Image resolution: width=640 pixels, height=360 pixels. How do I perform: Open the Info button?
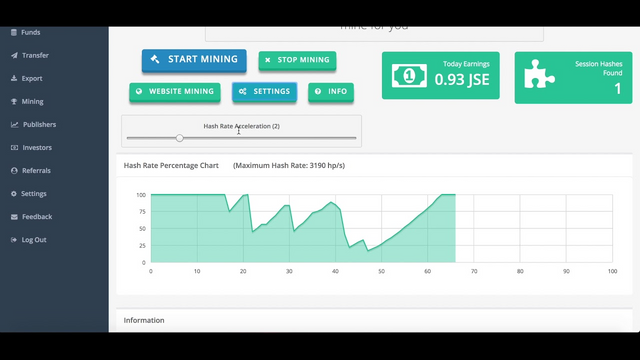[x=331, y=92]
